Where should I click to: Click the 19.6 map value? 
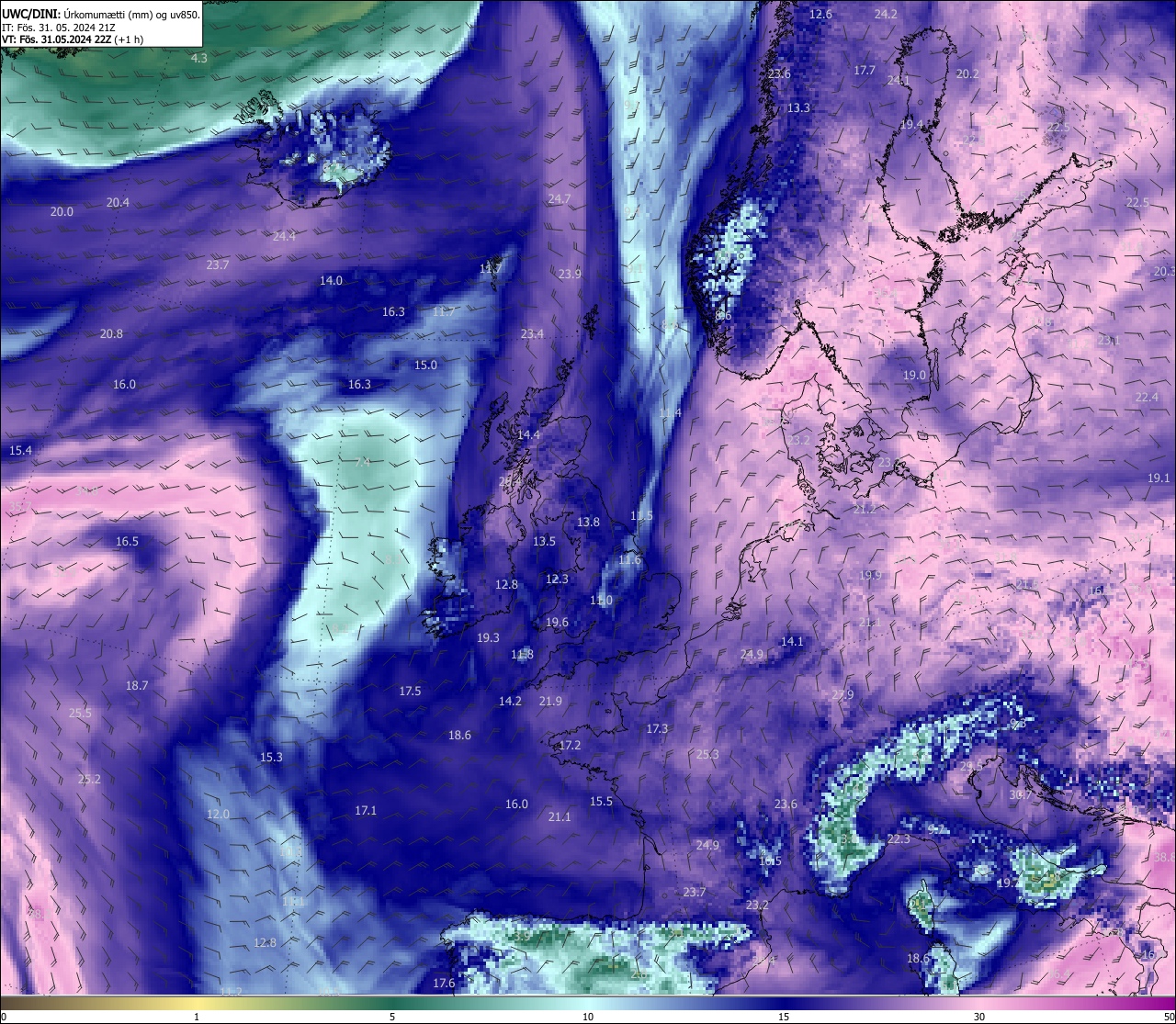coord(557,622)
